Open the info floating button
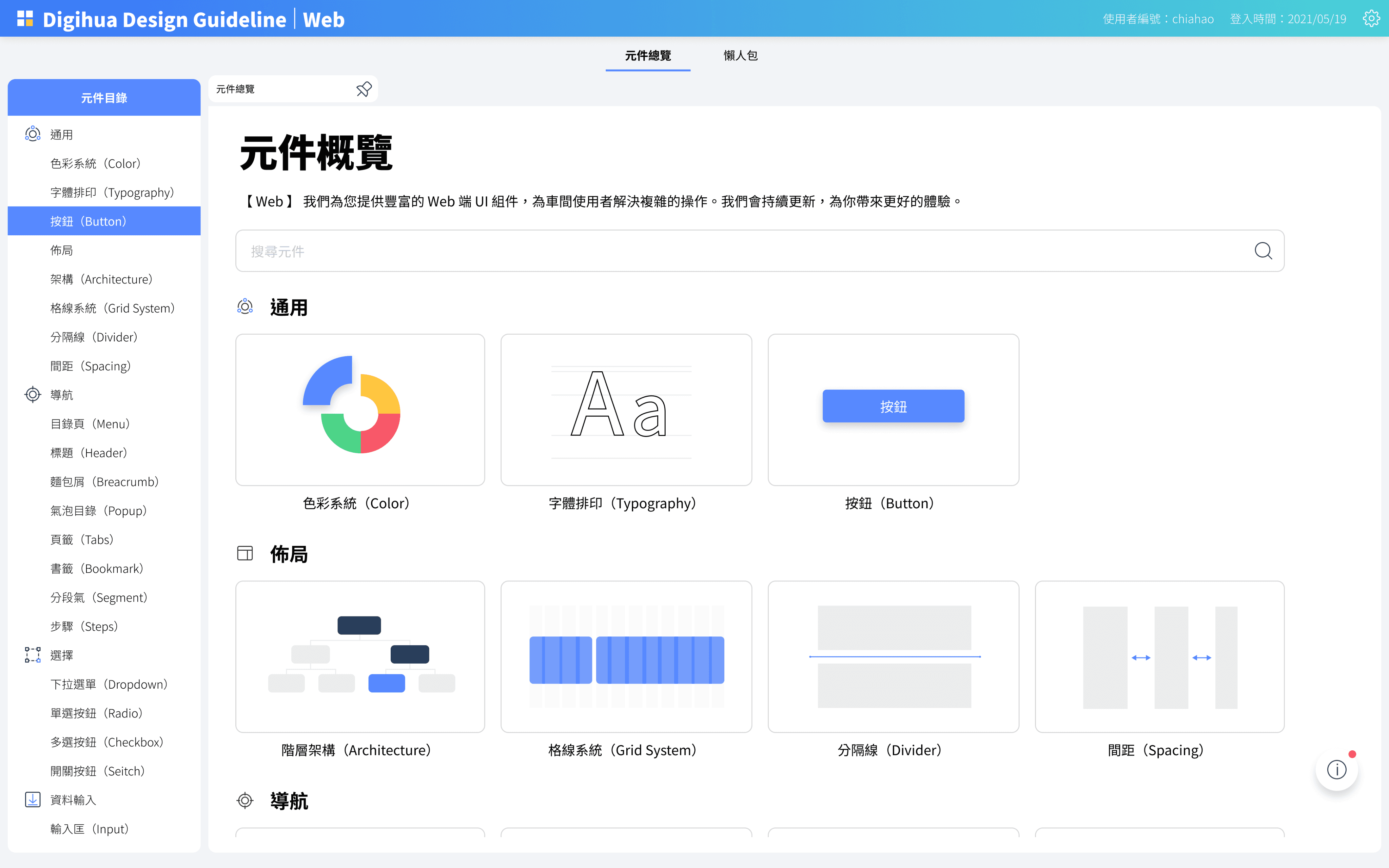 (1336, 769)
